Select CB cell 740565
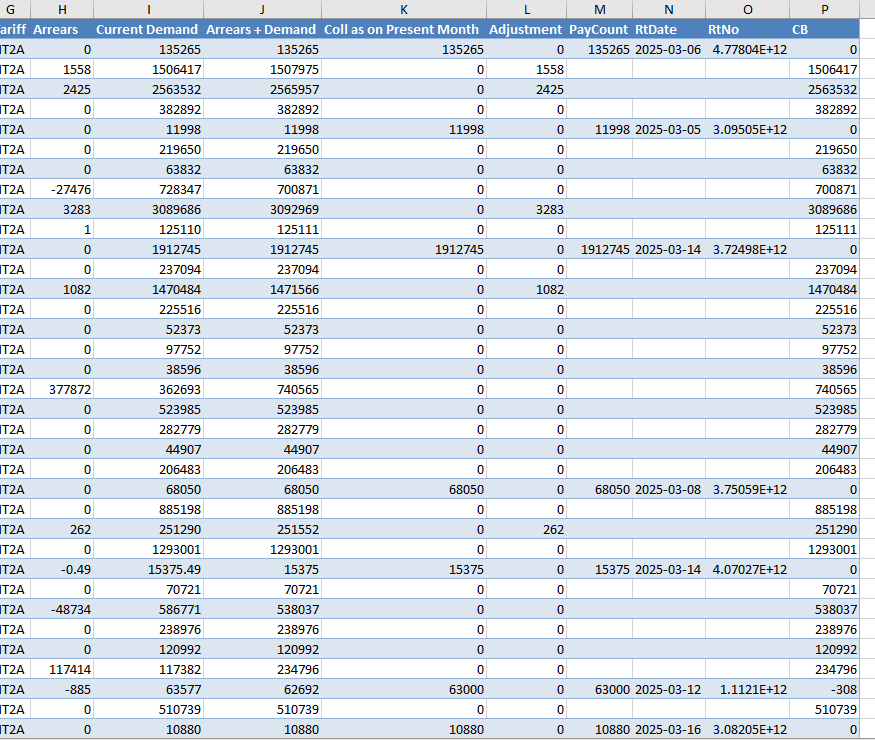 (x=824, y=390)
